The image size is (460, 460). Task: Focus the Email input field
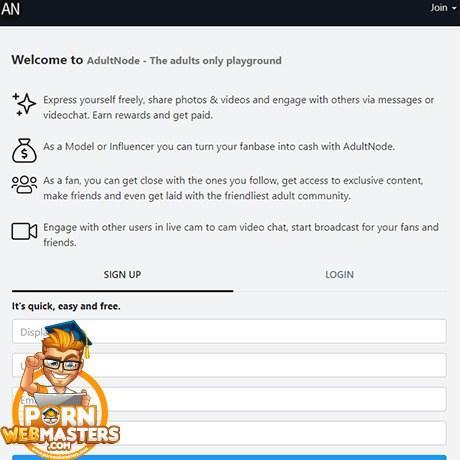229,399
